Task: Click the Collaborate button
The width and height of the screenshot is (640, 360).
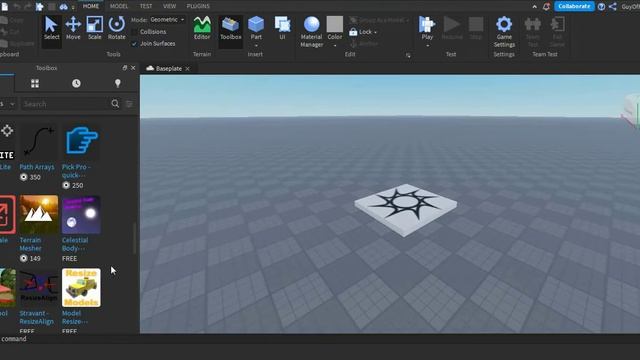Action: [574, 6]
